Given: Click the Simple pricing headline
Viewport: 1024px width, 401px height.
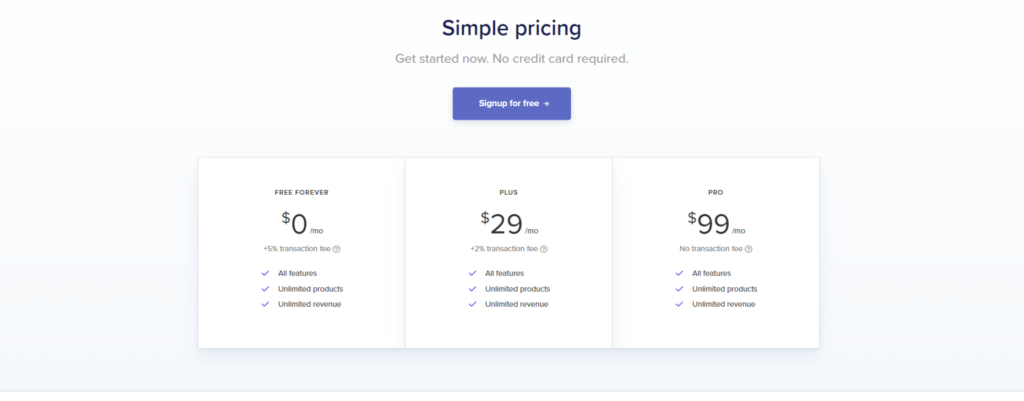Looking at the screenshot, I should point(511,28).
